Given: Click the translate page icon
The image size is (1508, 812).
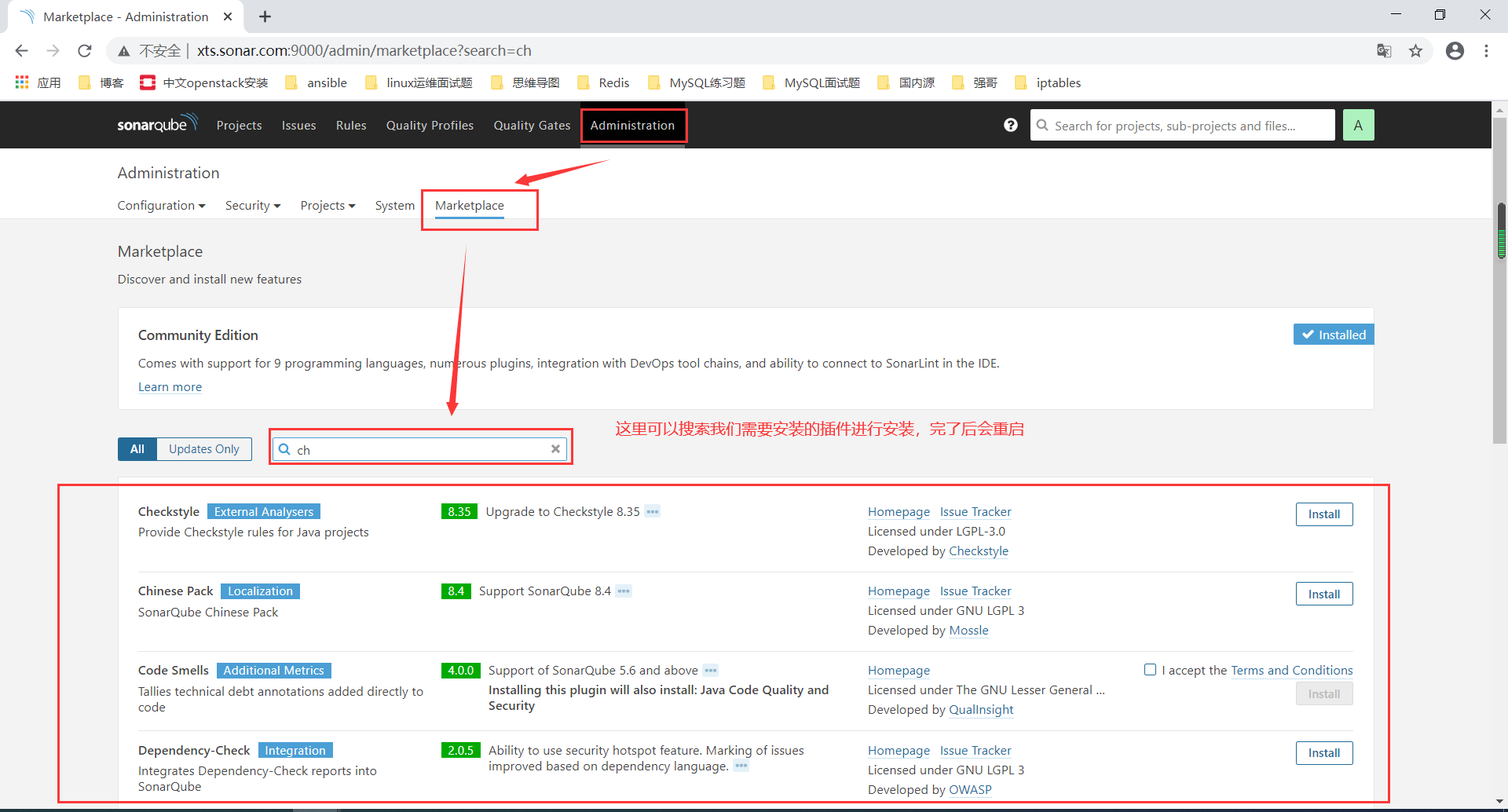Looking at the screenshot, I should (x=1384, y=51).
